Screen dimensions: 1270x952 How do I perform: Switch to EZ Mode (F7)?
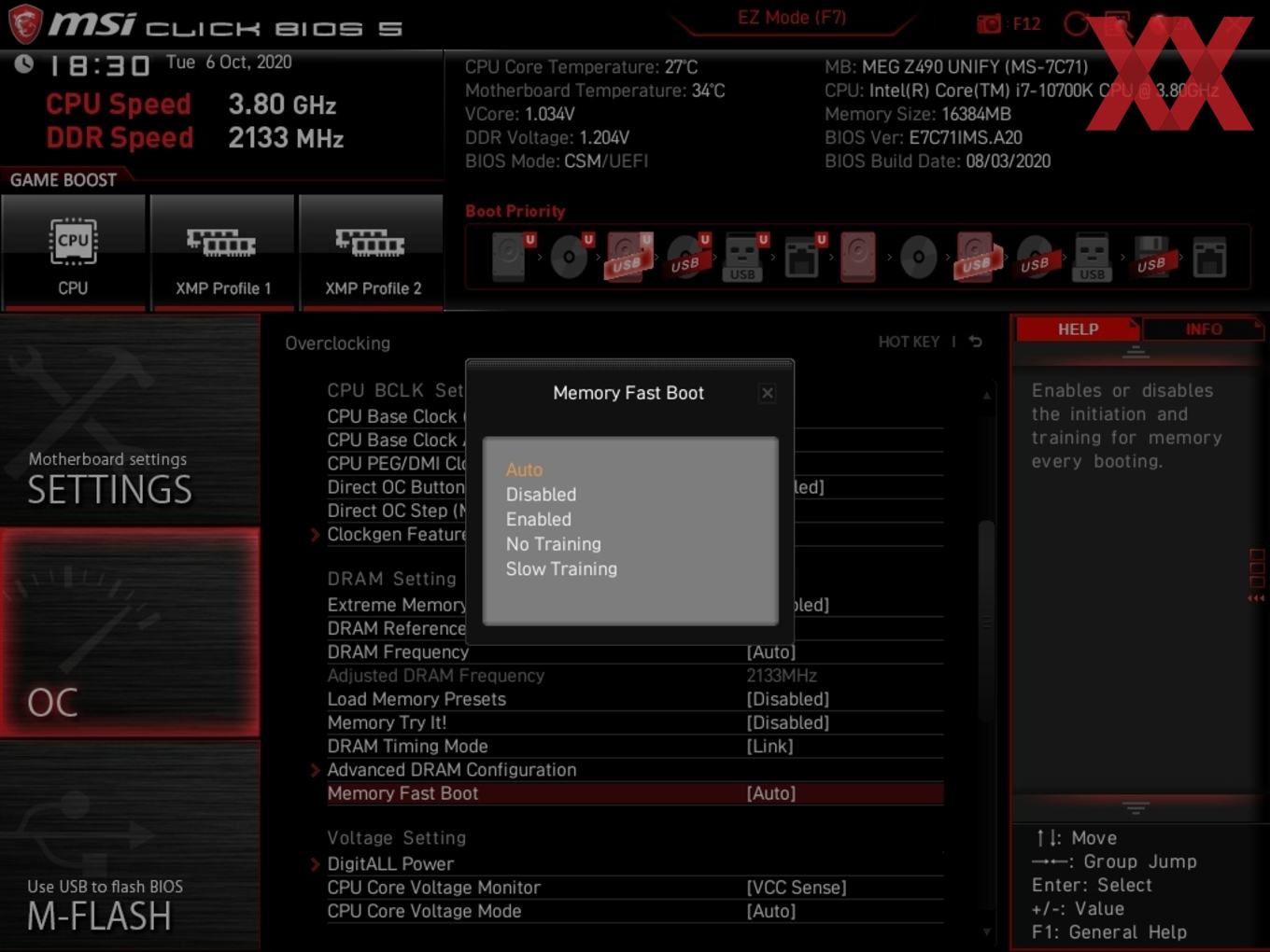792,18
